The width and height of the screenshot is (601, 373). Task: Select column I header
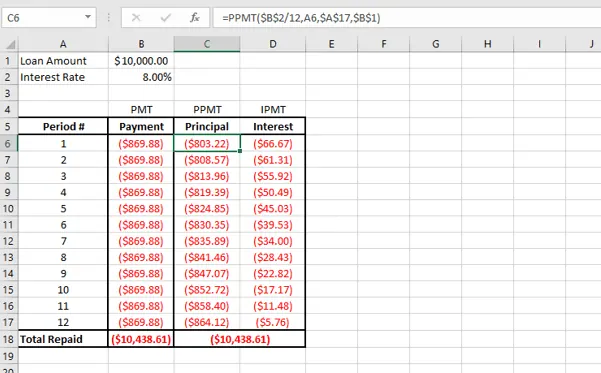coord(540,44)
